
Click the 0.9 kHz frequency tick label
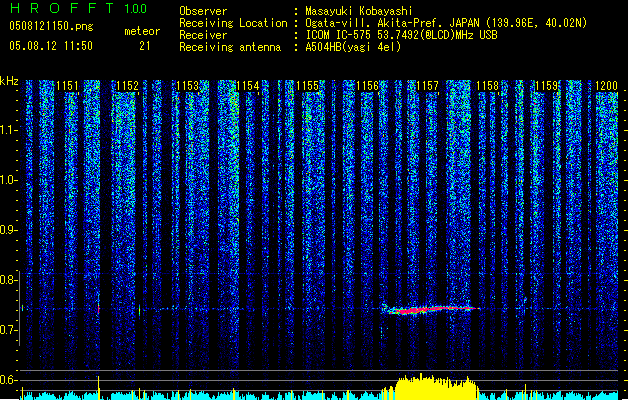pyautogui.click(x=8, y=230)
